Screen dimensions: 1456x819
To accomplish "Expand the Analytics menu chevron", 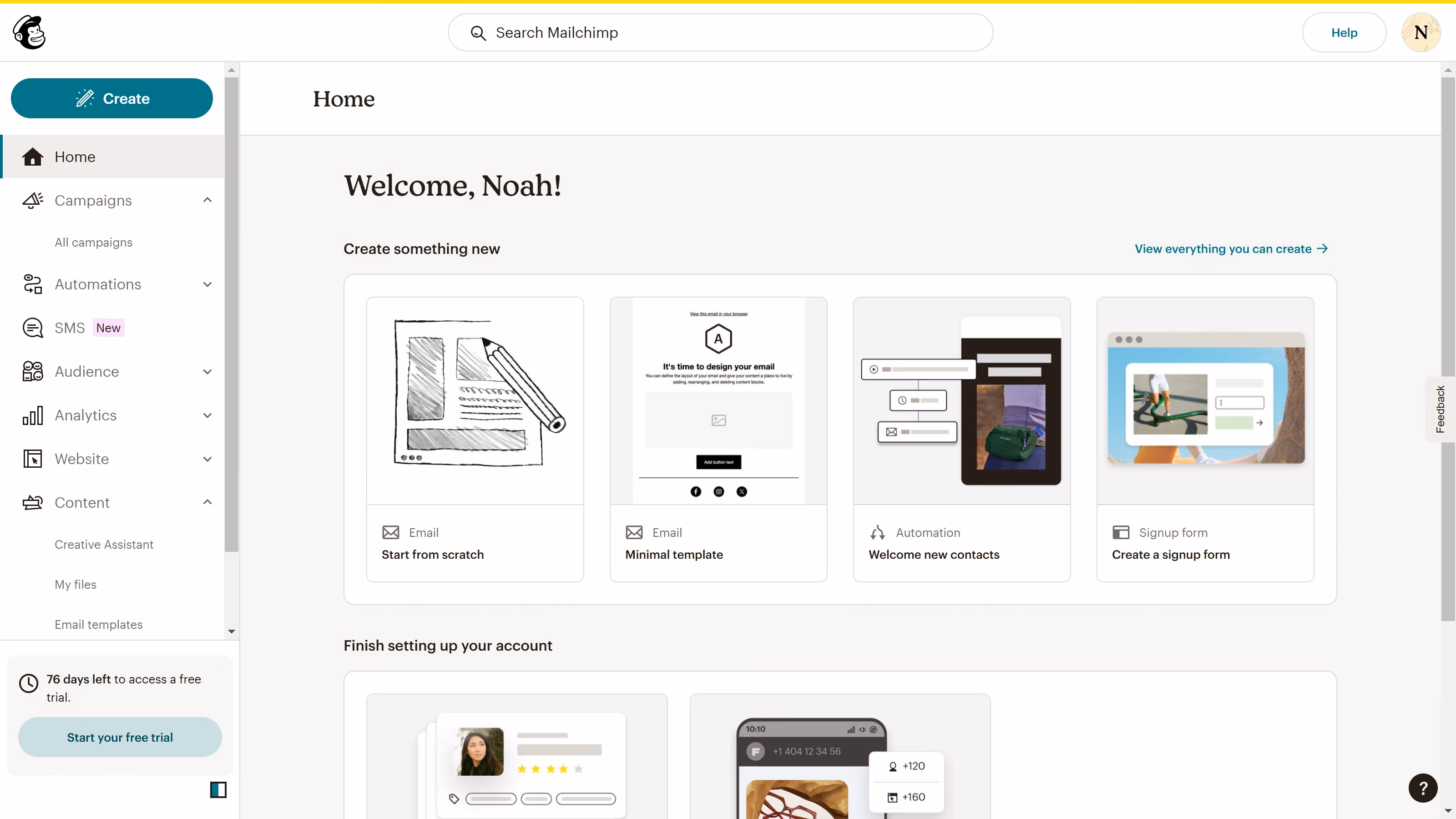I will 207,415.
